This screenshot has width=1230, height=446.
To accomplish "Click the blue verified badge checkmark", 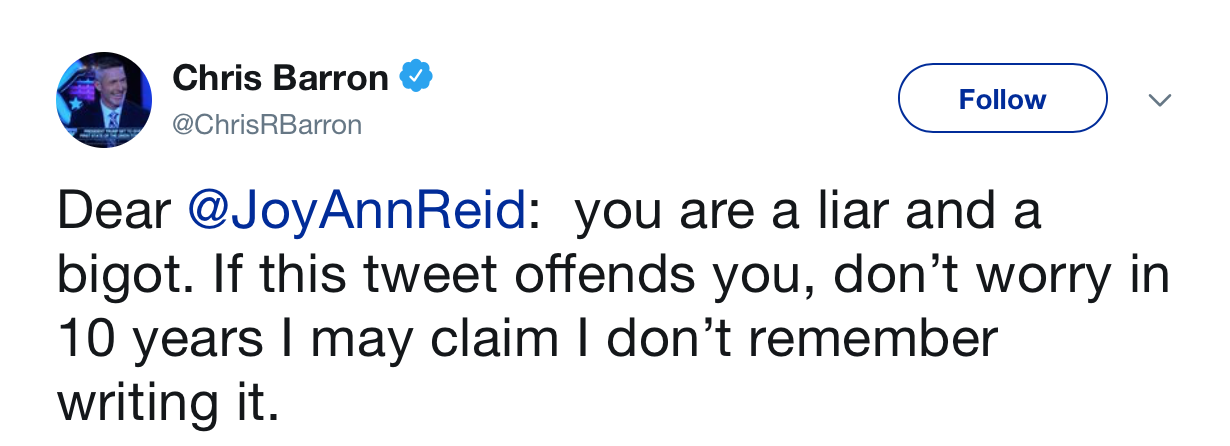I will click(x=415, y=77).
